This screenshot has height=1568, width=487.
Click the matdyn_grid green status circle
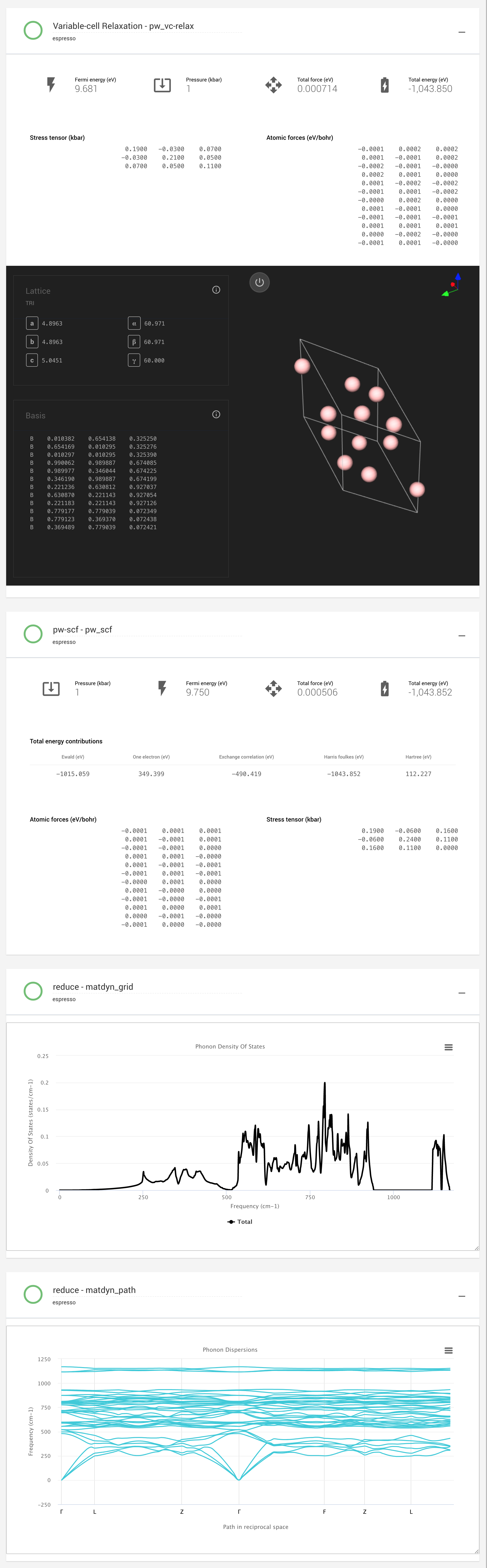(33, 991)
